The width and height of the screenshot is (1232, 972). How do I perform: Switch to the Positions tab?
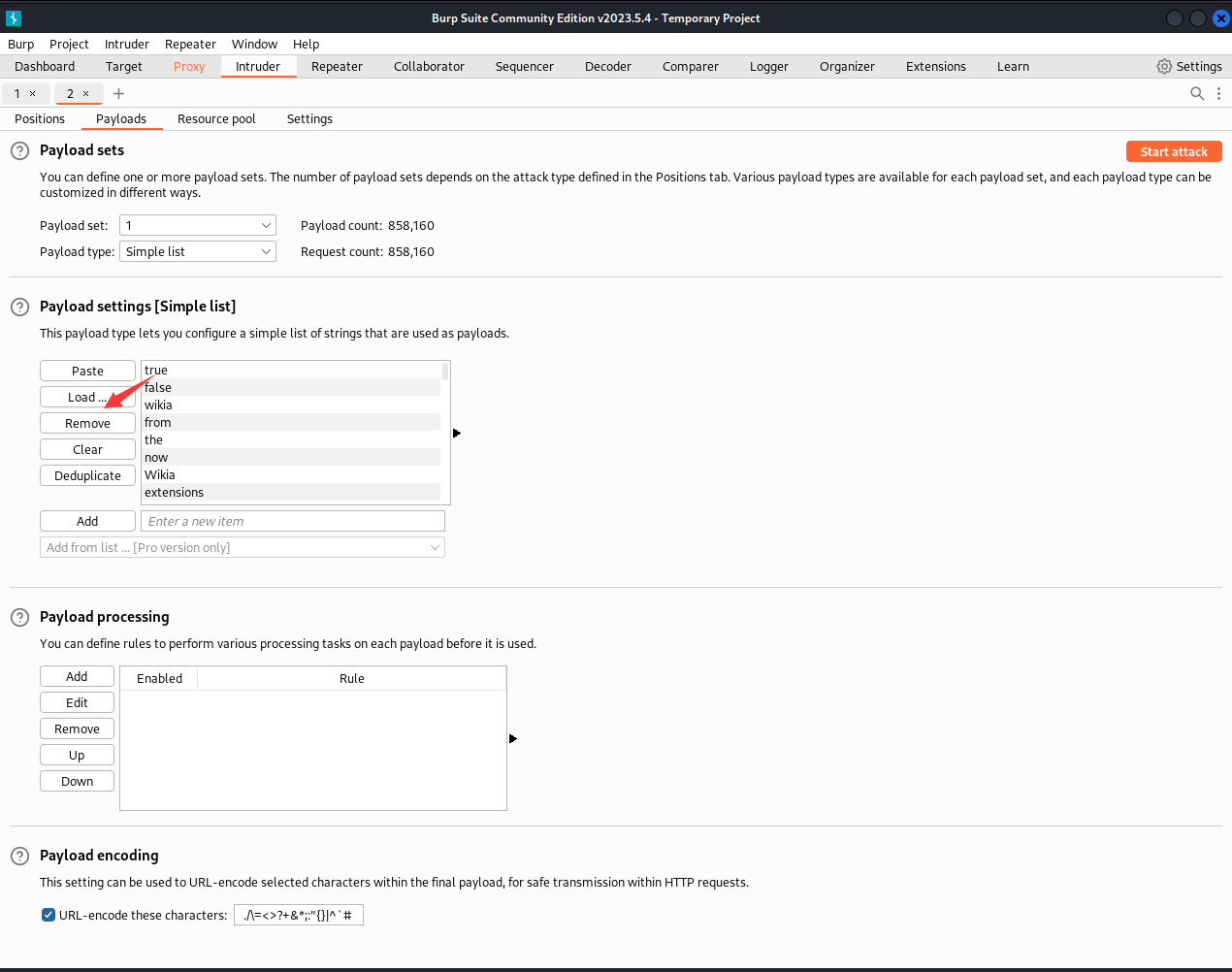point(40,119)
